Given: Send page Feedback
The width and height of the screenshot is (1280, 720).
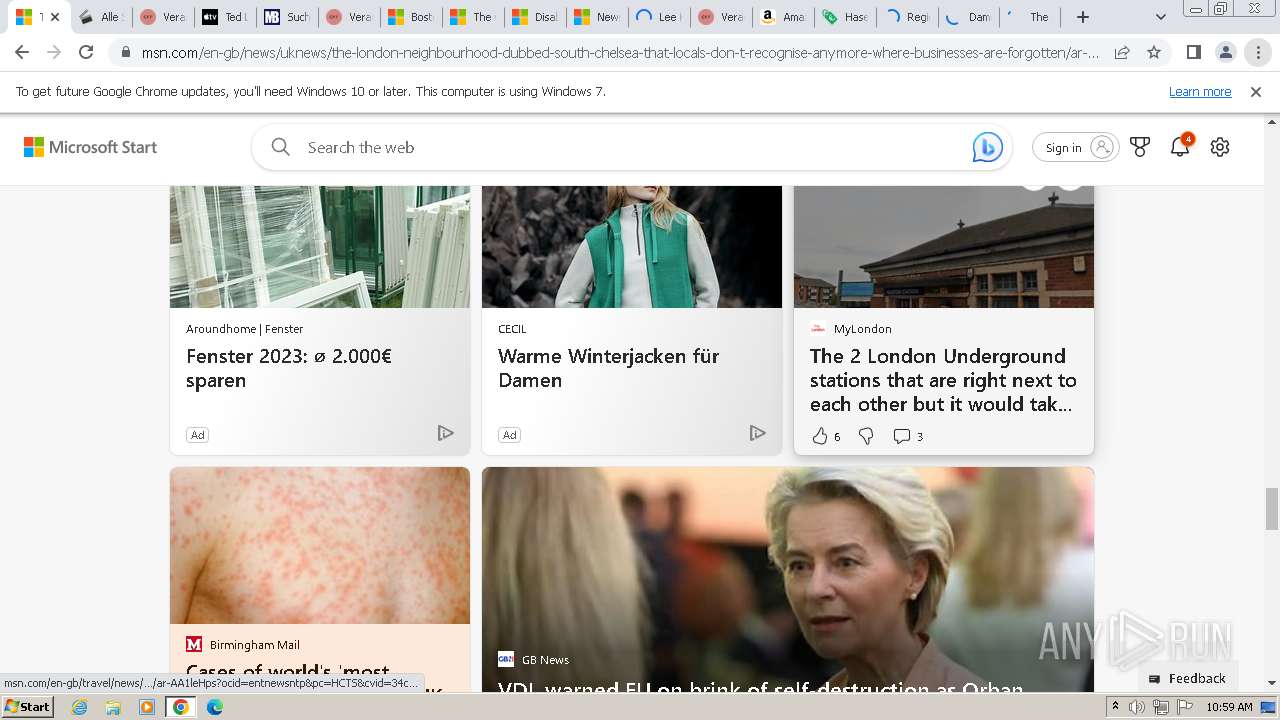Looking at the screenshot, I should pyautogui.click(x=1187, y=678).
